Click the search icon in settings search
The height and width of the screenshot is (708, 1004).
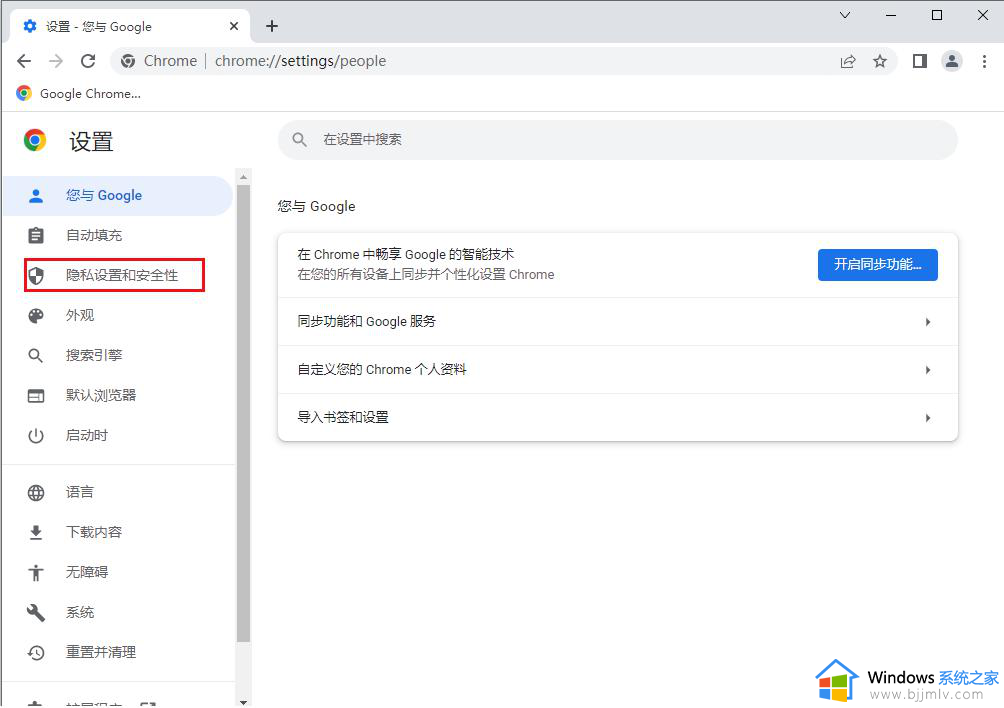[299, 140]
